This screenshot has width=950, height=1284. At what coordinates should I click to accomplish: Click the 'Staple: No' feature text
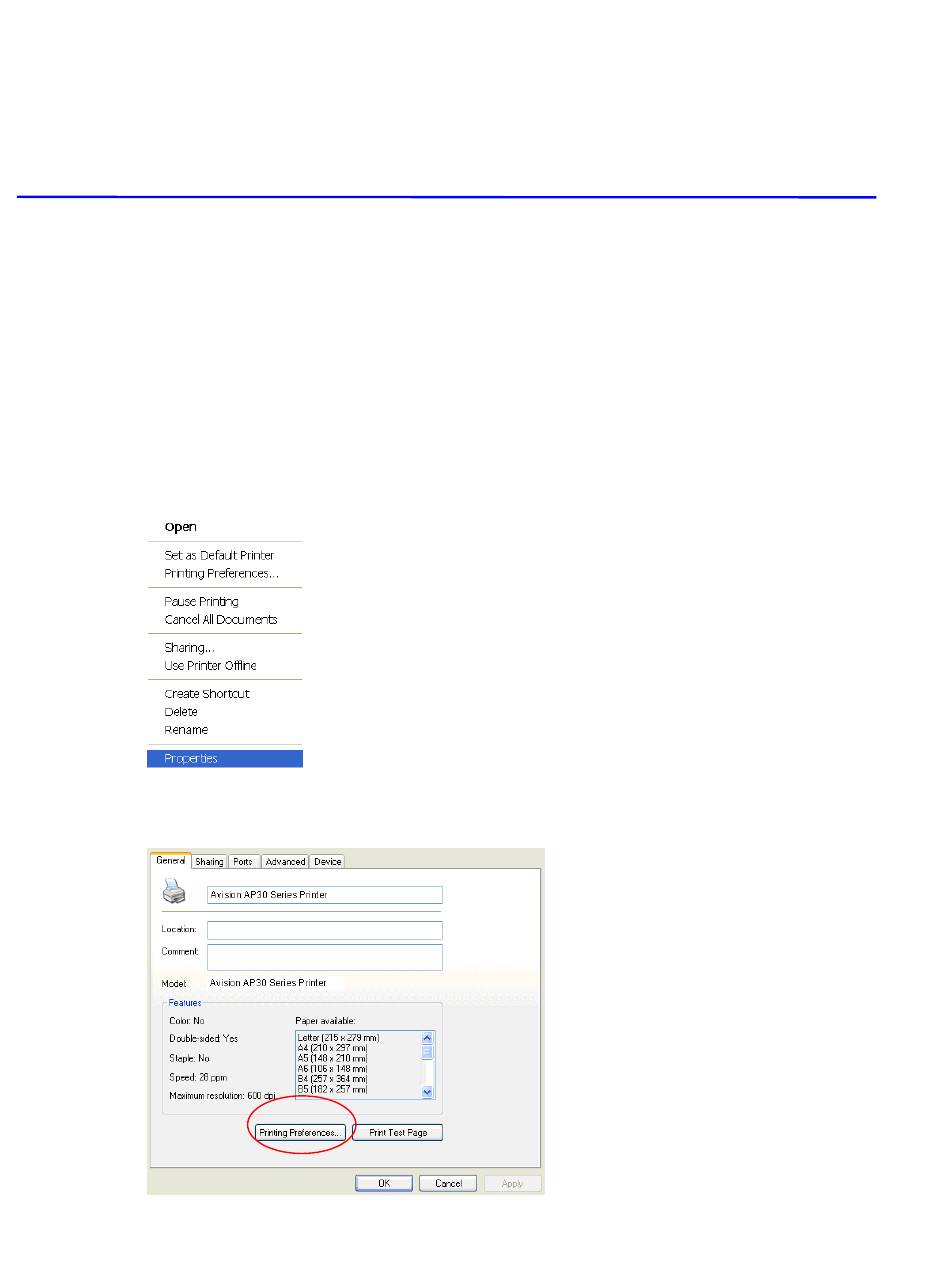point(189,1058)
